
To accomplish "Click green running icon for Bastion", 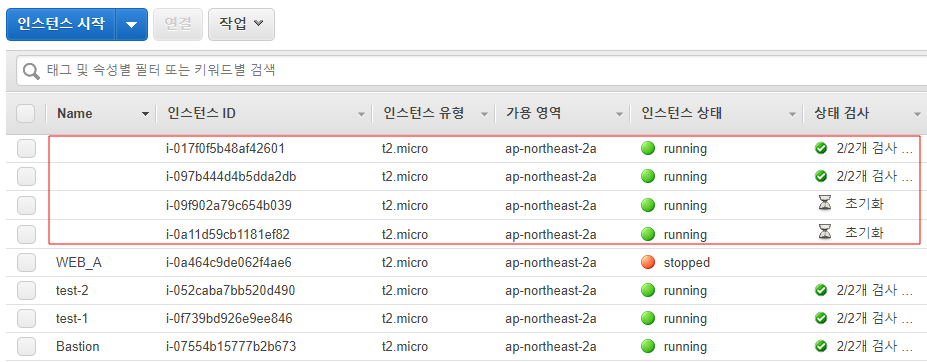I will [x=648, y=346].
